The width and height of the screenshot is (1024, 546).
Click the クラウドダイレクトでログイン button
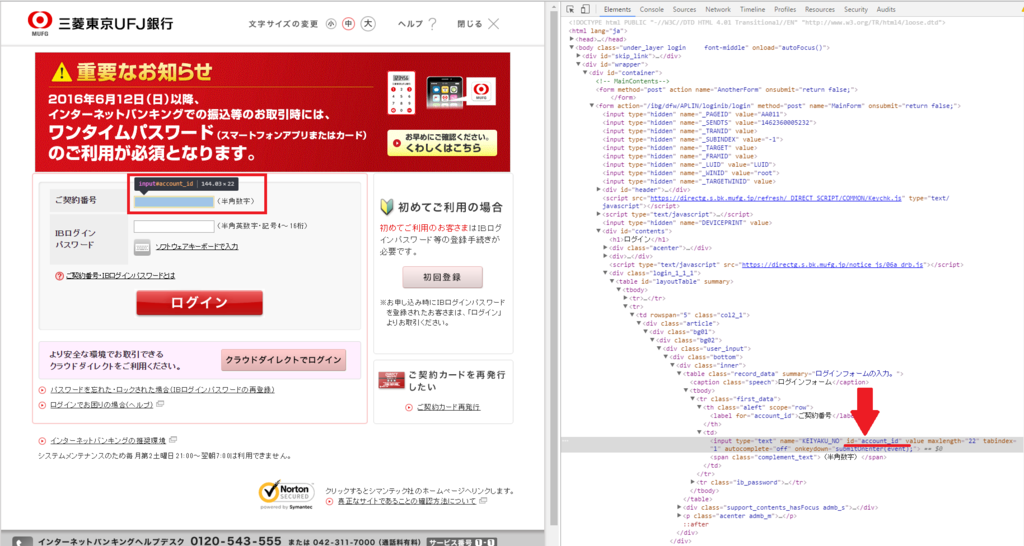(283, 360)
